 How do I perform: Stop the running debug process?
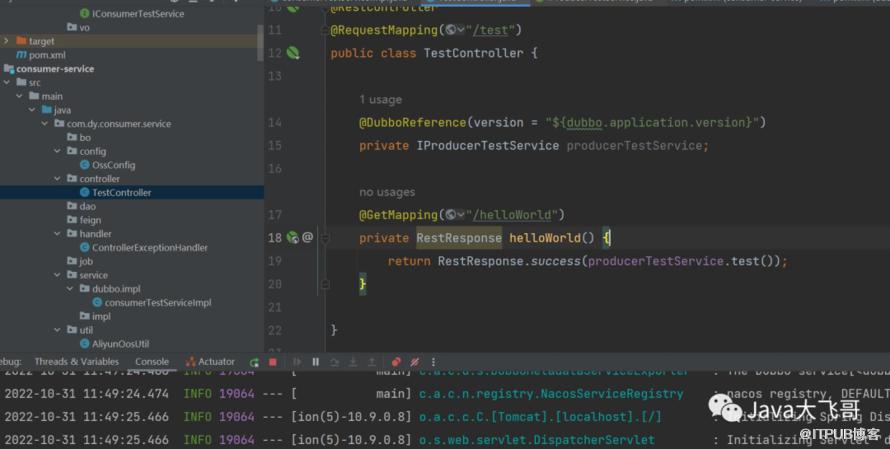click(x=272, y=362)
